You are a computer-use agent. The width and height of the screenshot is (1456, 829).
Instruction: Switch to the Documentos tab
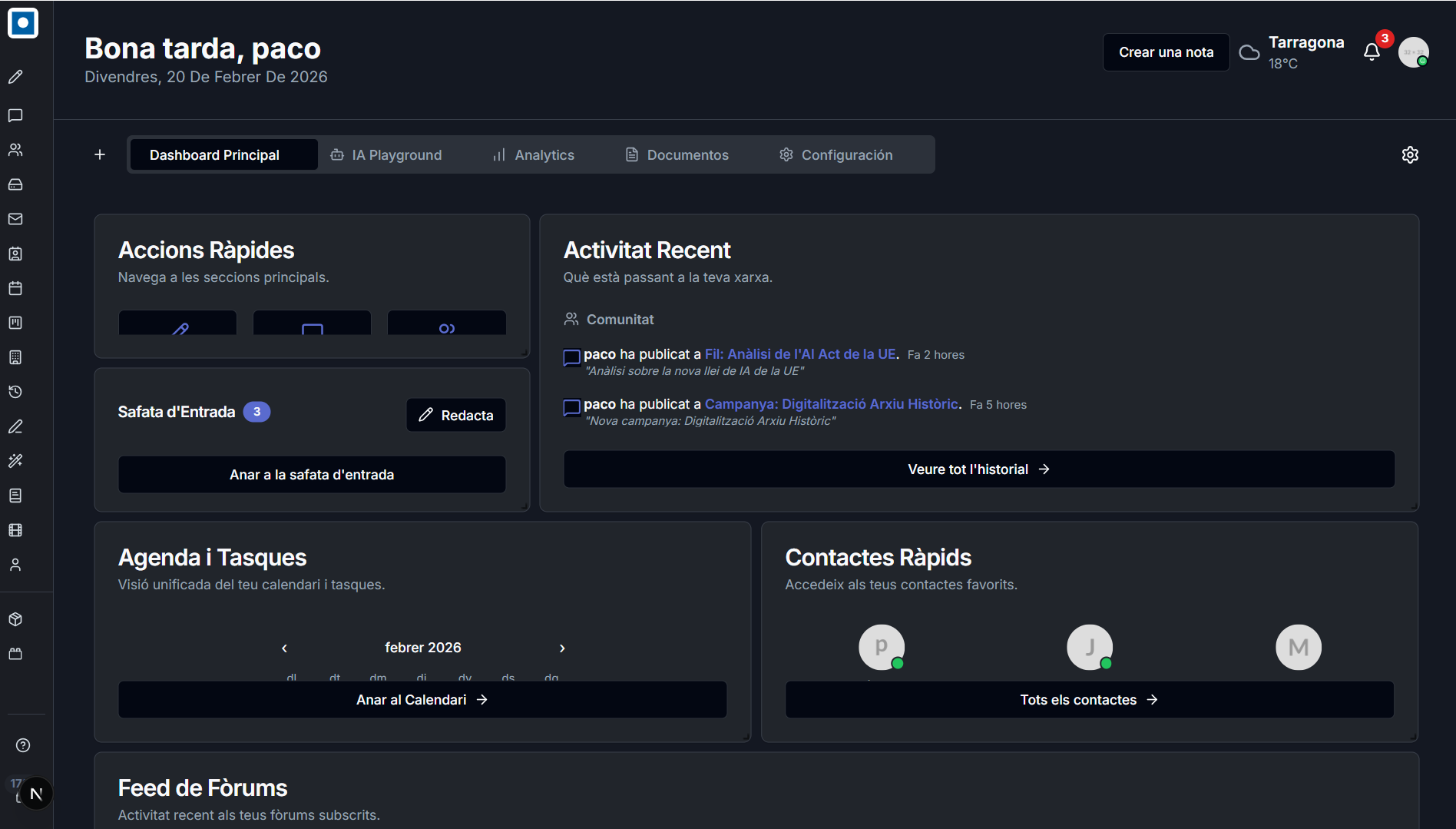tap(677, 154)
